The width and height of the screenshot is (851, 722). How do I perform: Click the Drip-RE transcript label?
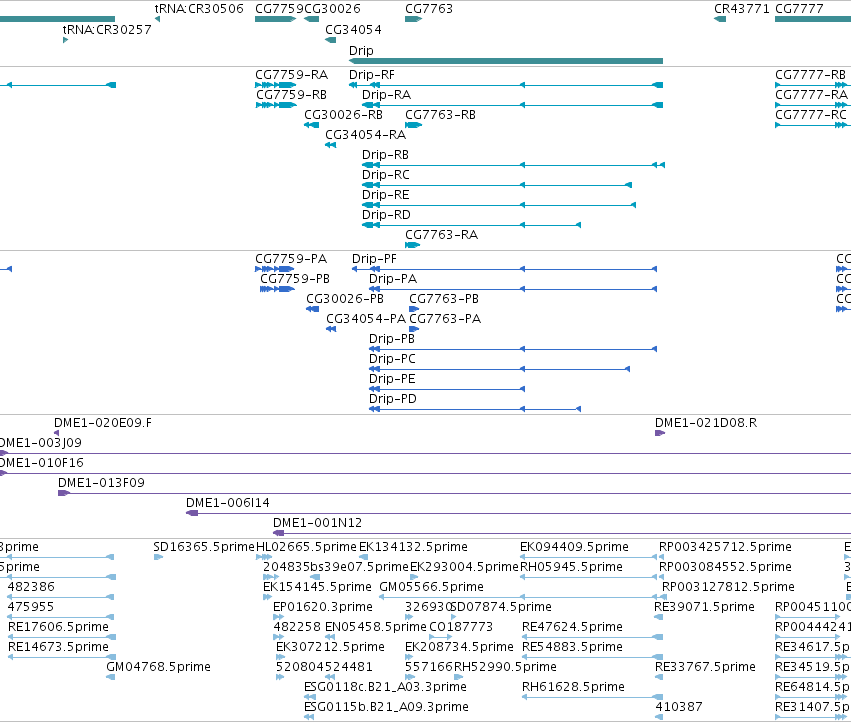[x=385, y=195]
